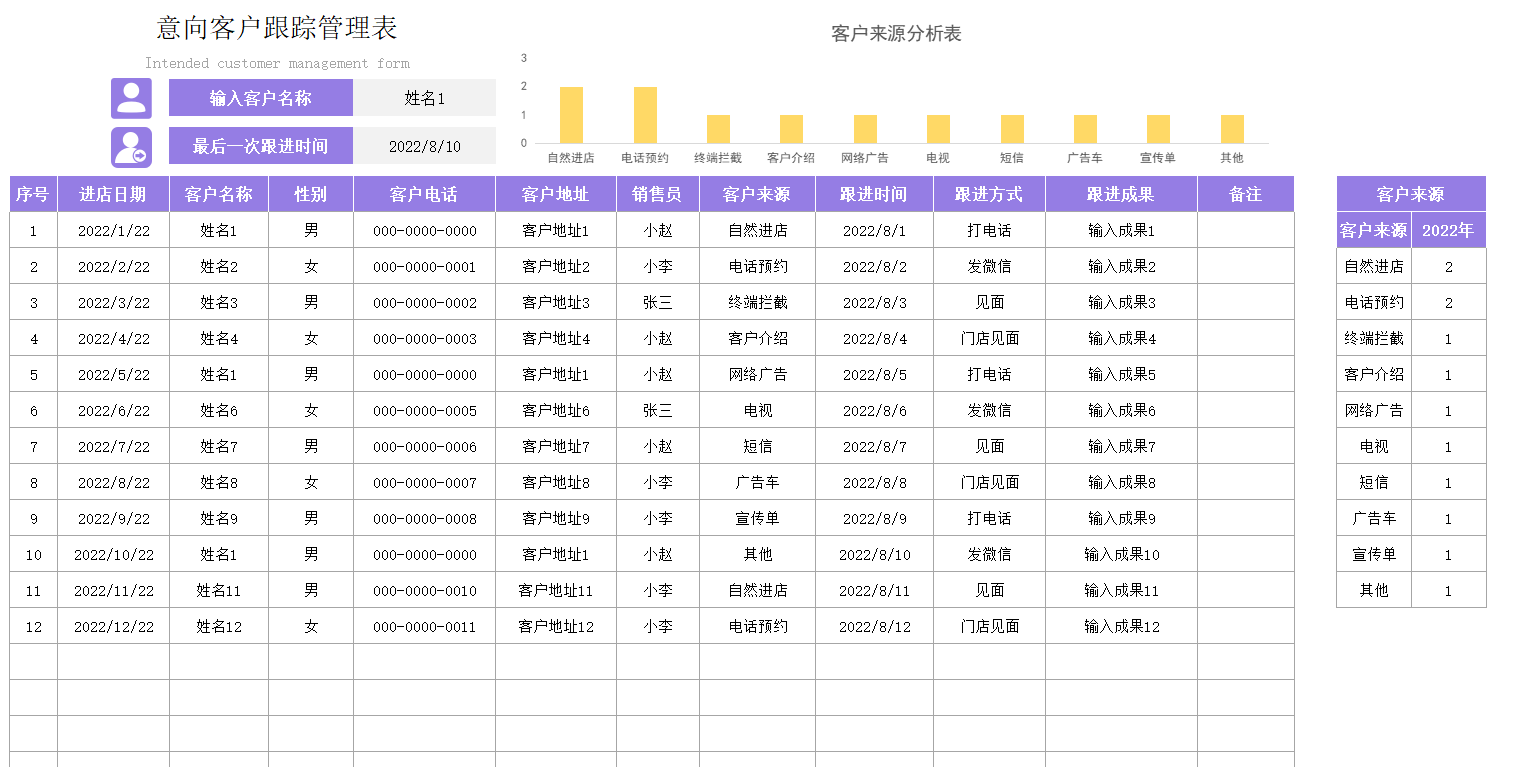
Task: Select the result cell 输入成果10
Action: (x=1121, y=554)
